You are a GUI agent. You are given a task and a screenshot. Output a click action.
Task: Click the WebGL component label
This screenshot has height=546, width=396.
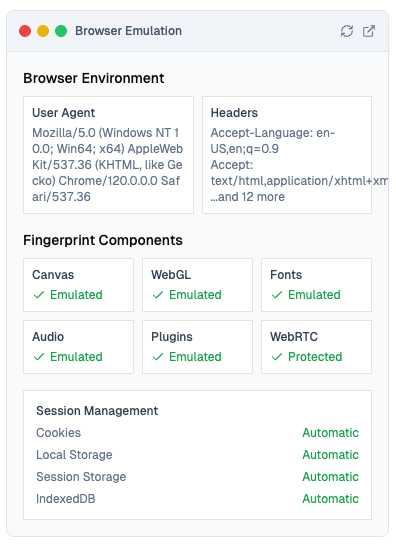171,275
